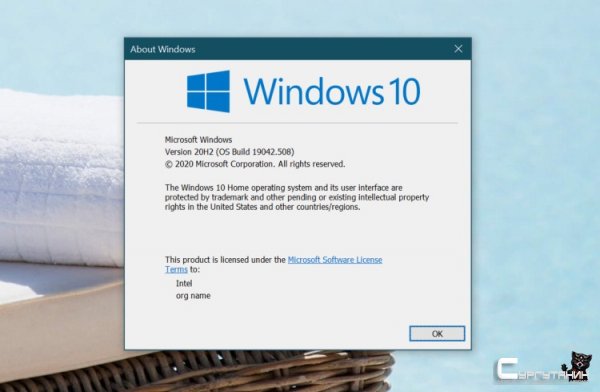The width and height of the screenshot is (600, 392).
Task: Click the "© 2020 Microsoft Corporation" line
Action: (x=255, y=164)
